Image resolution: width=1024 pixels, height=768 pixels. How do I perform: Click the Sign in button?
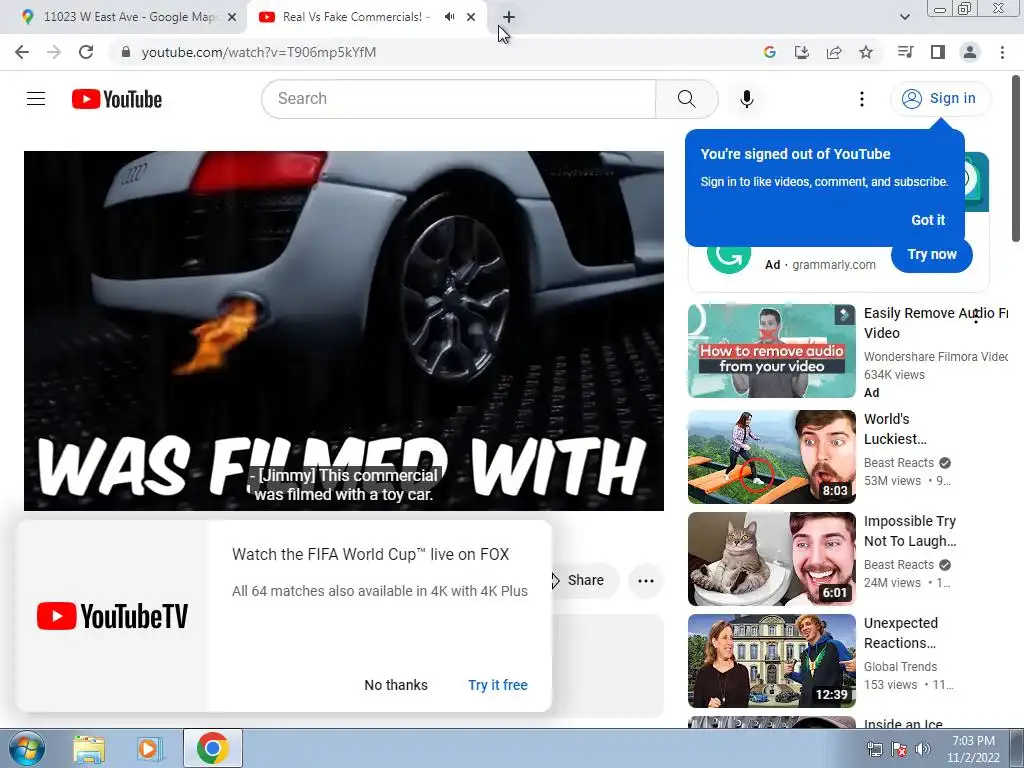tap(940, 99)
